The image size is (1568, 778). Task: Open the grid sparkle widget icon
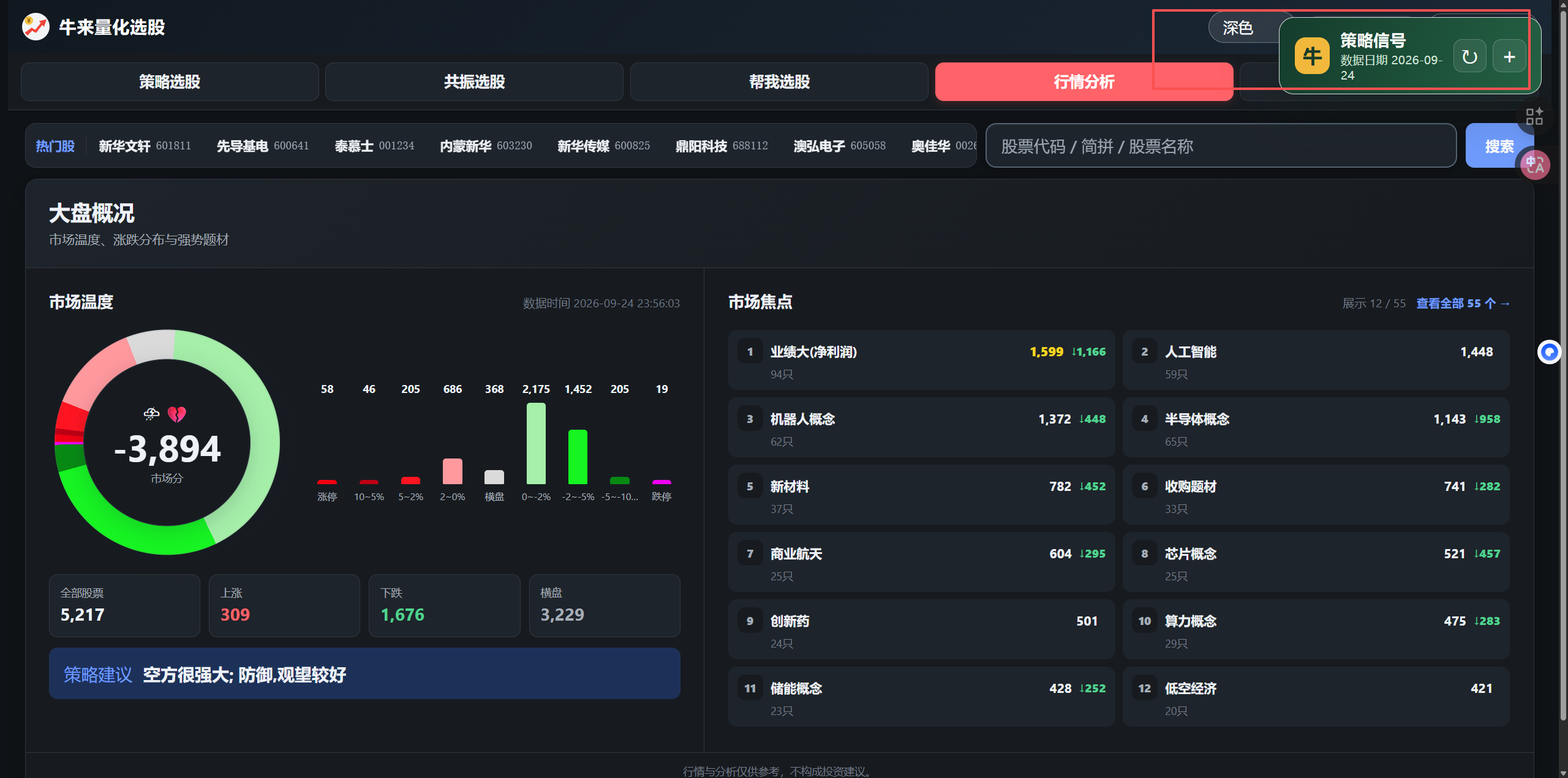(x=1534, y=116)
